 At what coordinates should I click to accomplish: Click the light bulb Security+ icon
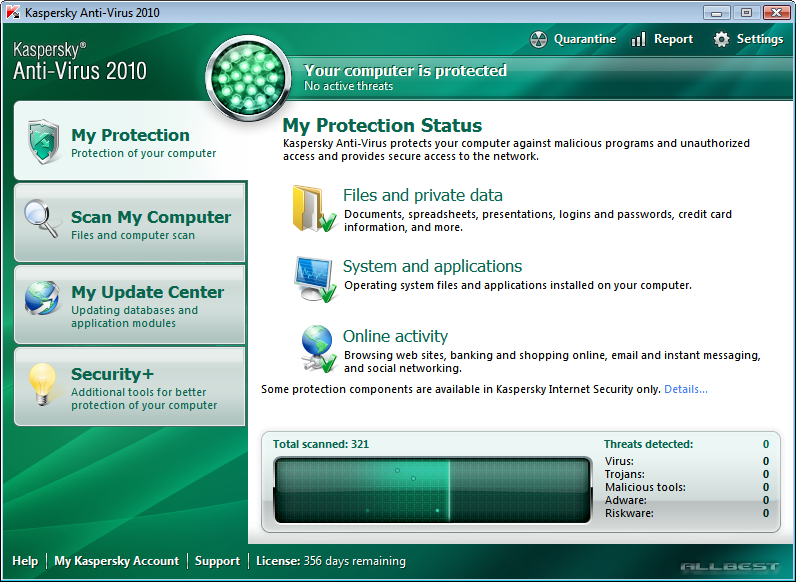coord(43,384)
